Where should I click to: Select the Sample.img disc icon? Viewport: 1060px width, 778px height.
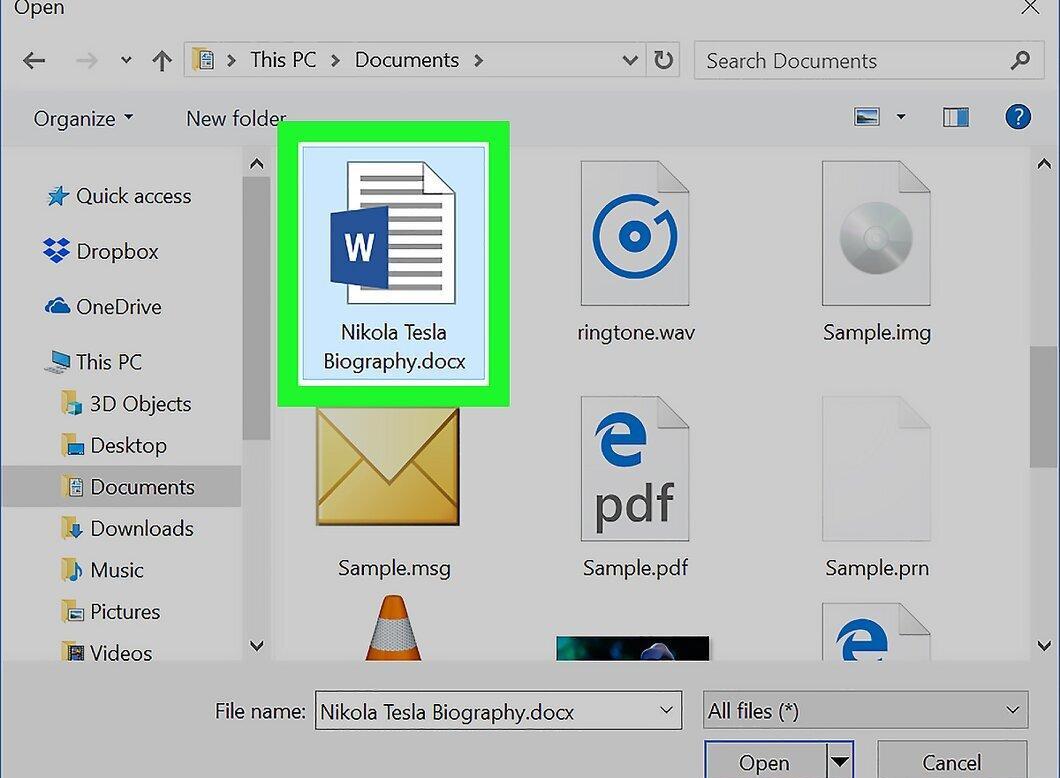click(876, 233)
